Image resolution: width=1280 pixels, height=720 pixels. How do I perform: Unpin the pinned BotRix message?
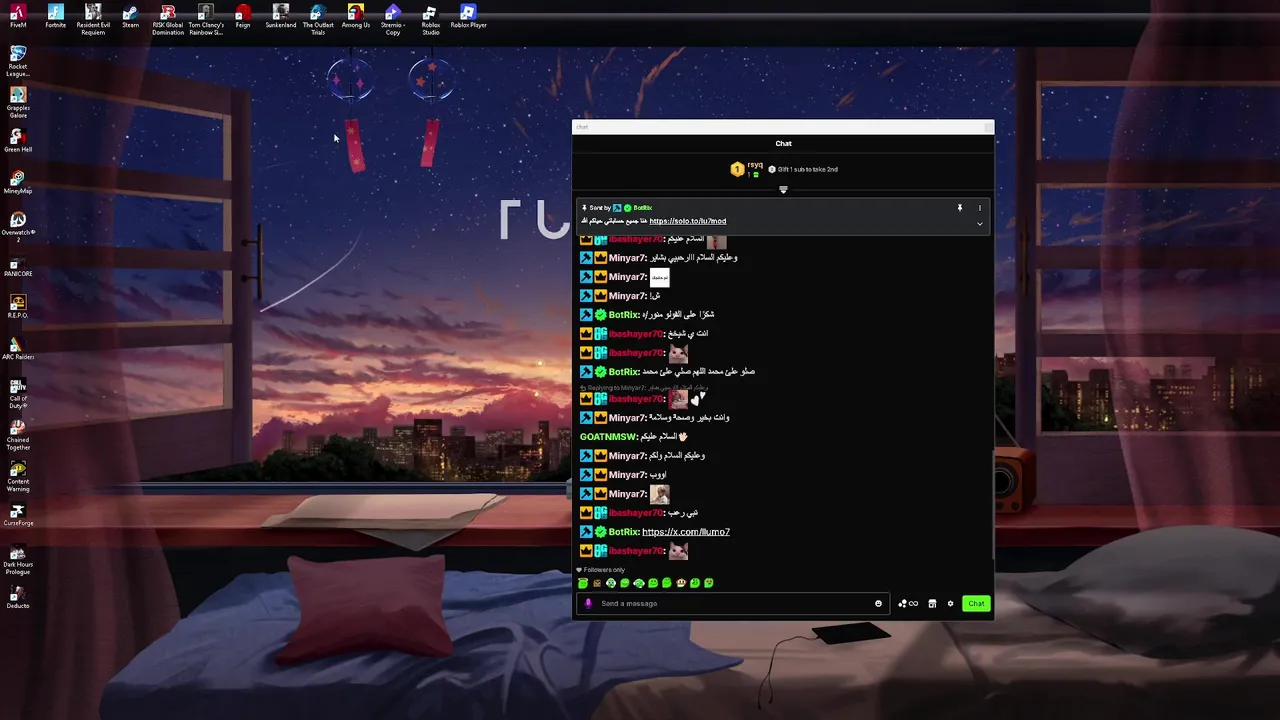959,208
